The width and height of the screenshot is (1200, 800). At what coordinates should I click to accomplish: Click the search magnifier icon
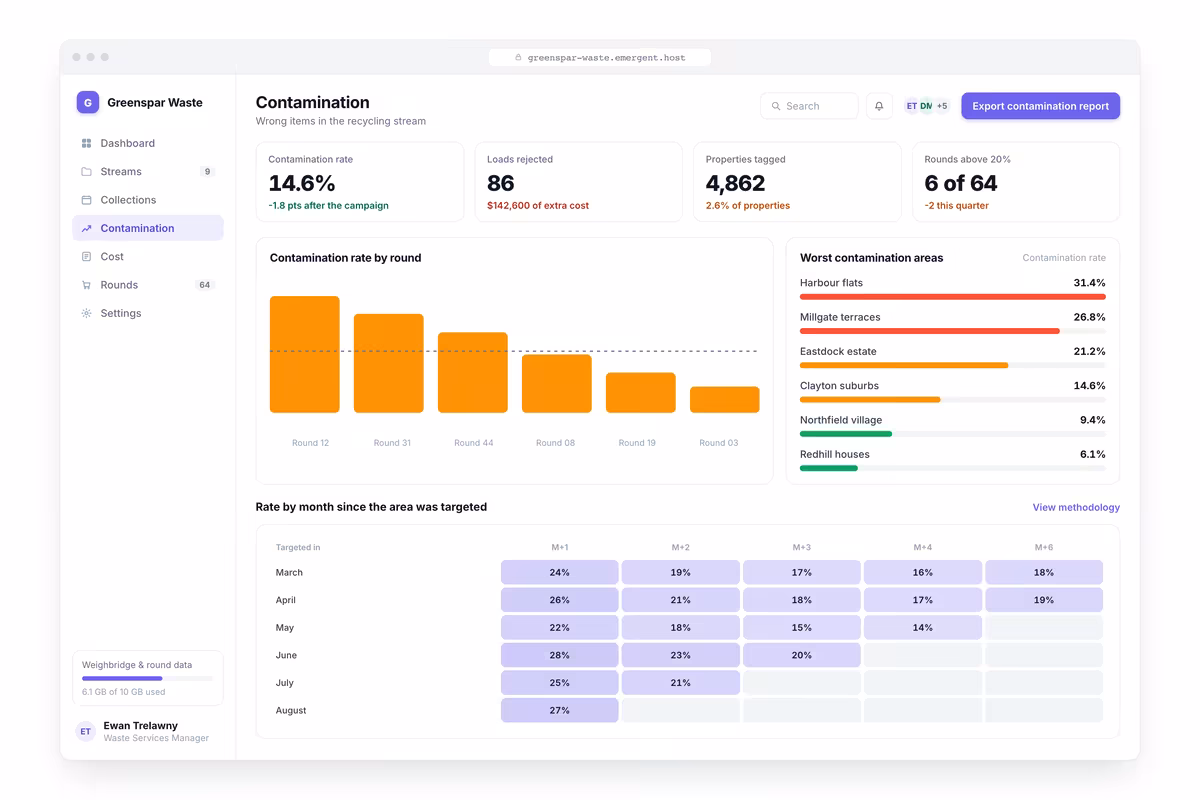(776, 106)
